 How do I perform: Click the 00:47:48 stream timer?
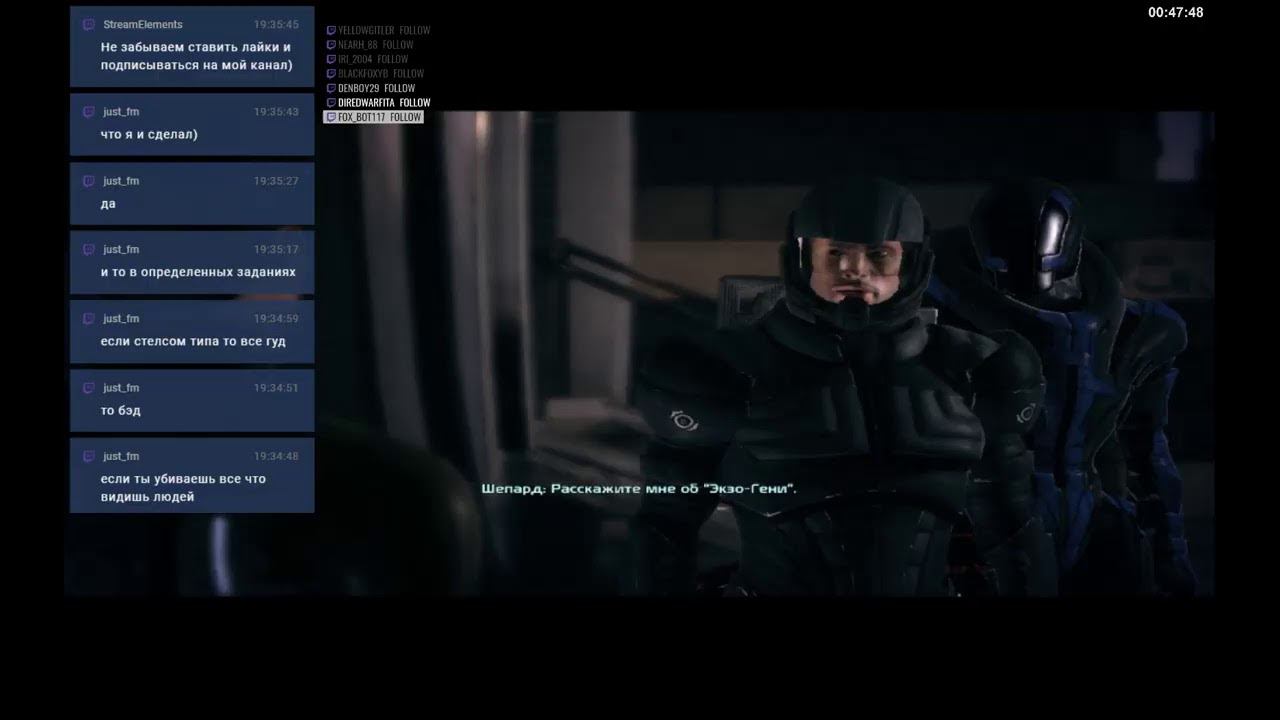[x=1176, y=13]
